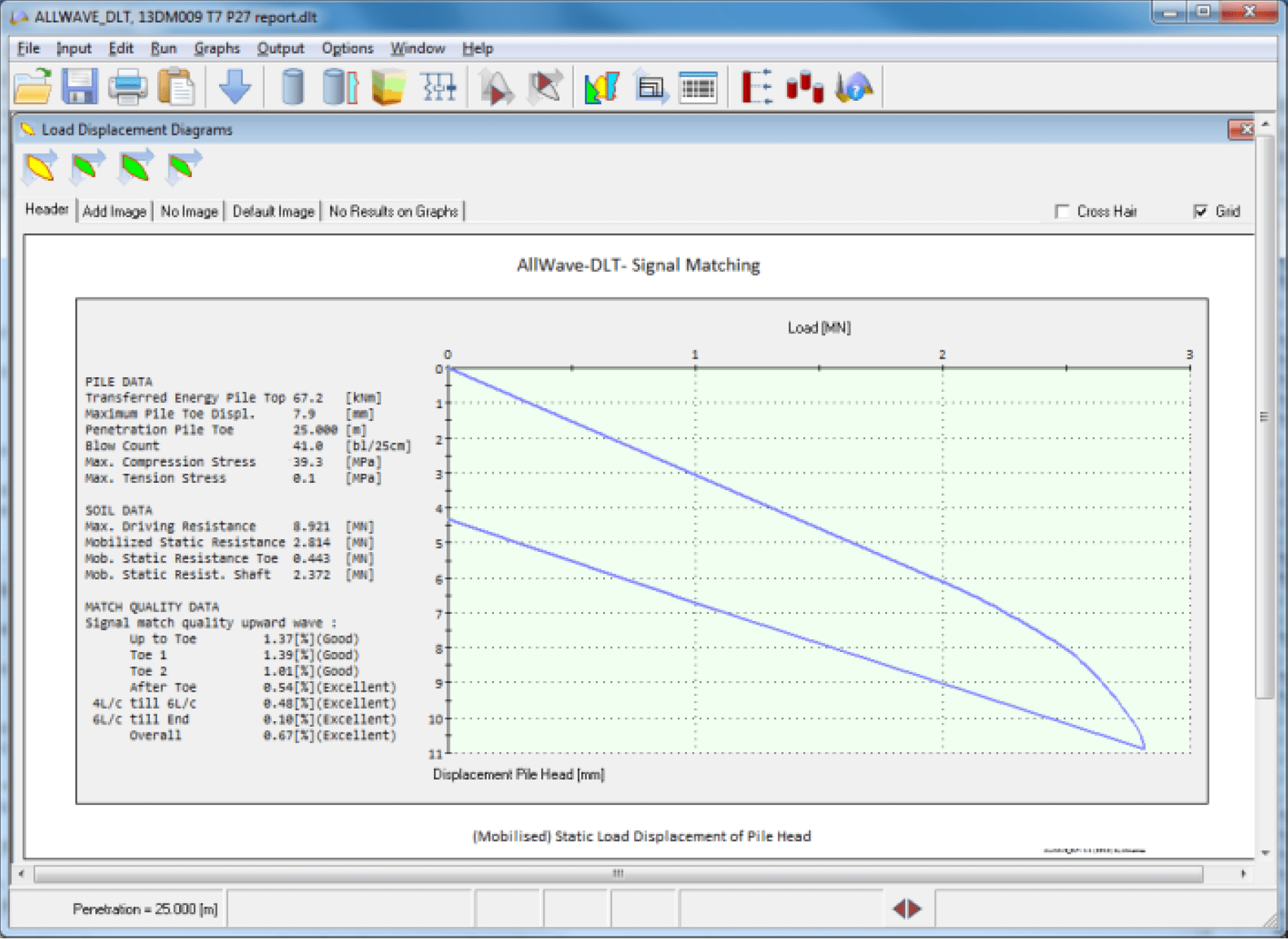Click the grey arrow icon with red up-left pointer
The width and height of the screenshot is (1288, 939).
(x=545, y=87)
